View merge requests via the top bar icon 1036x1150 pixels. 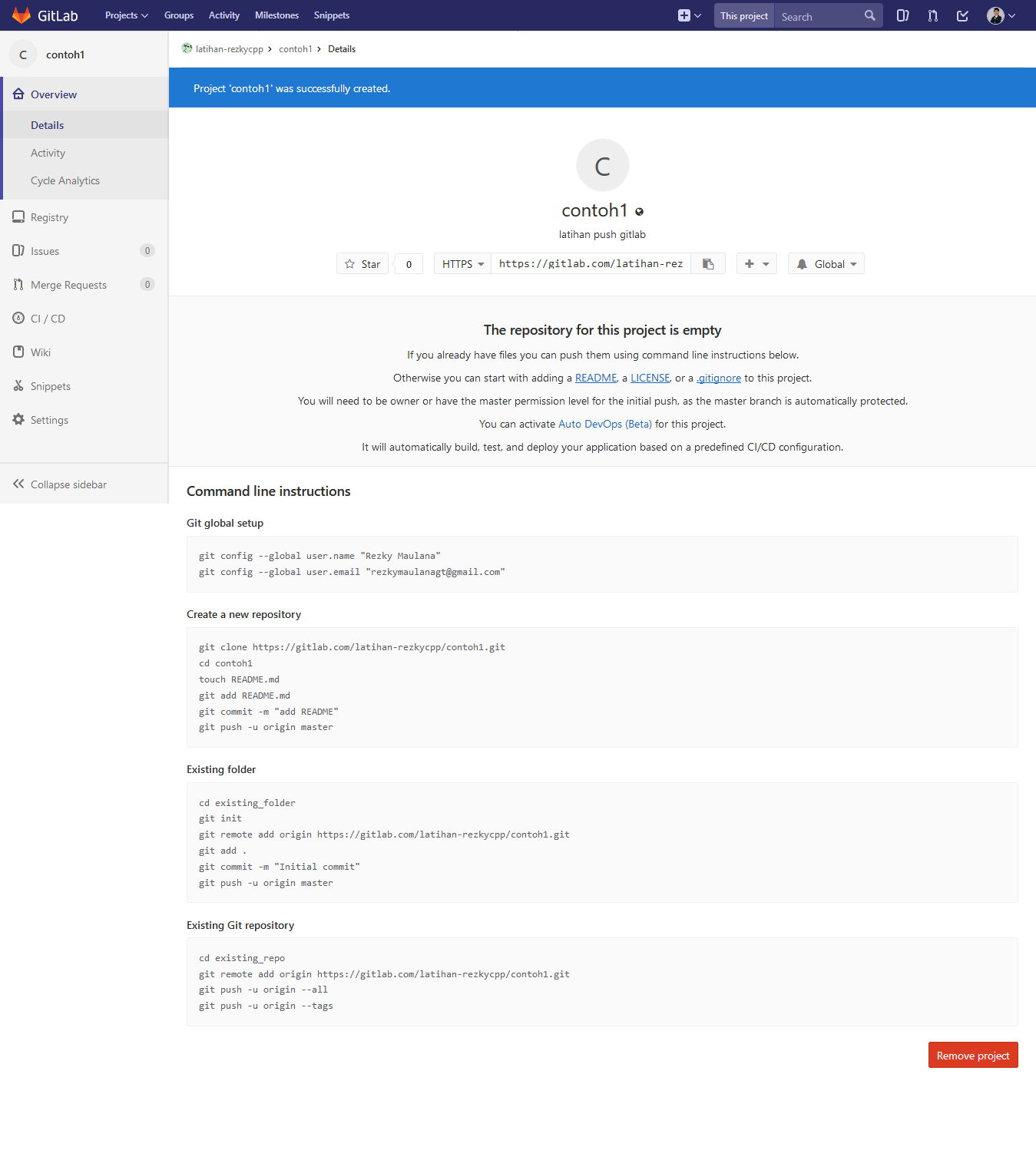tap(932, 15)
